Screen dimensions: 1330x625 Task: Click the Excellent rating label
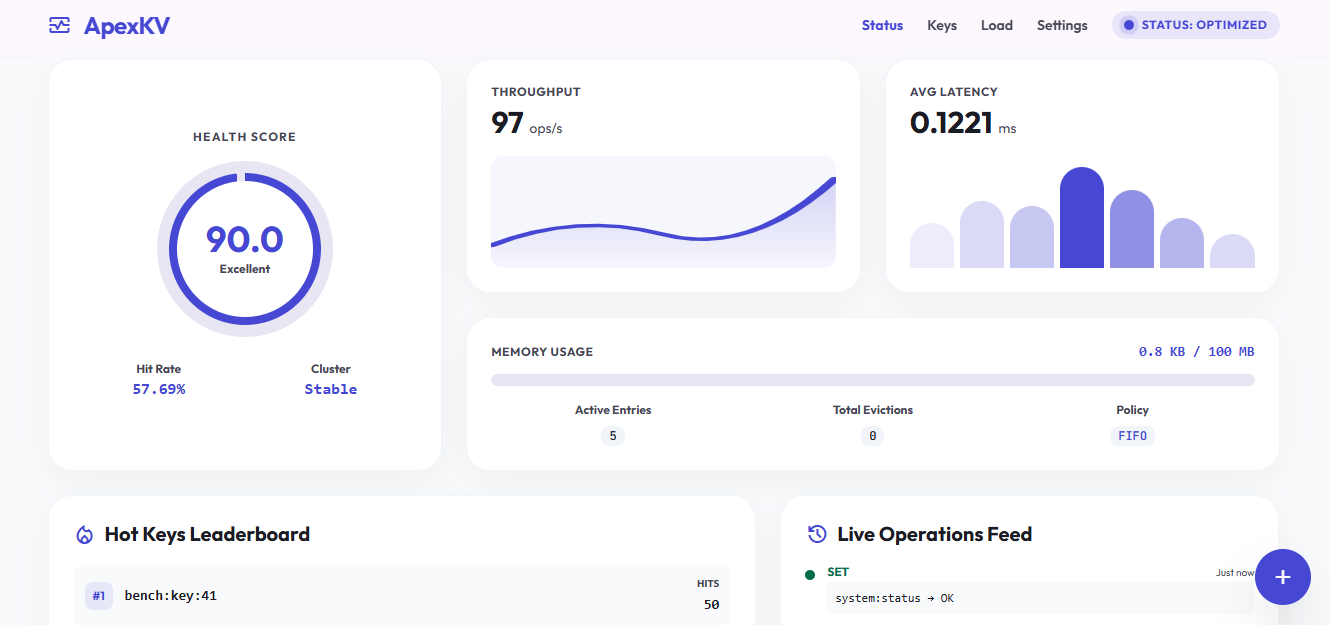(x=245, y=269)
